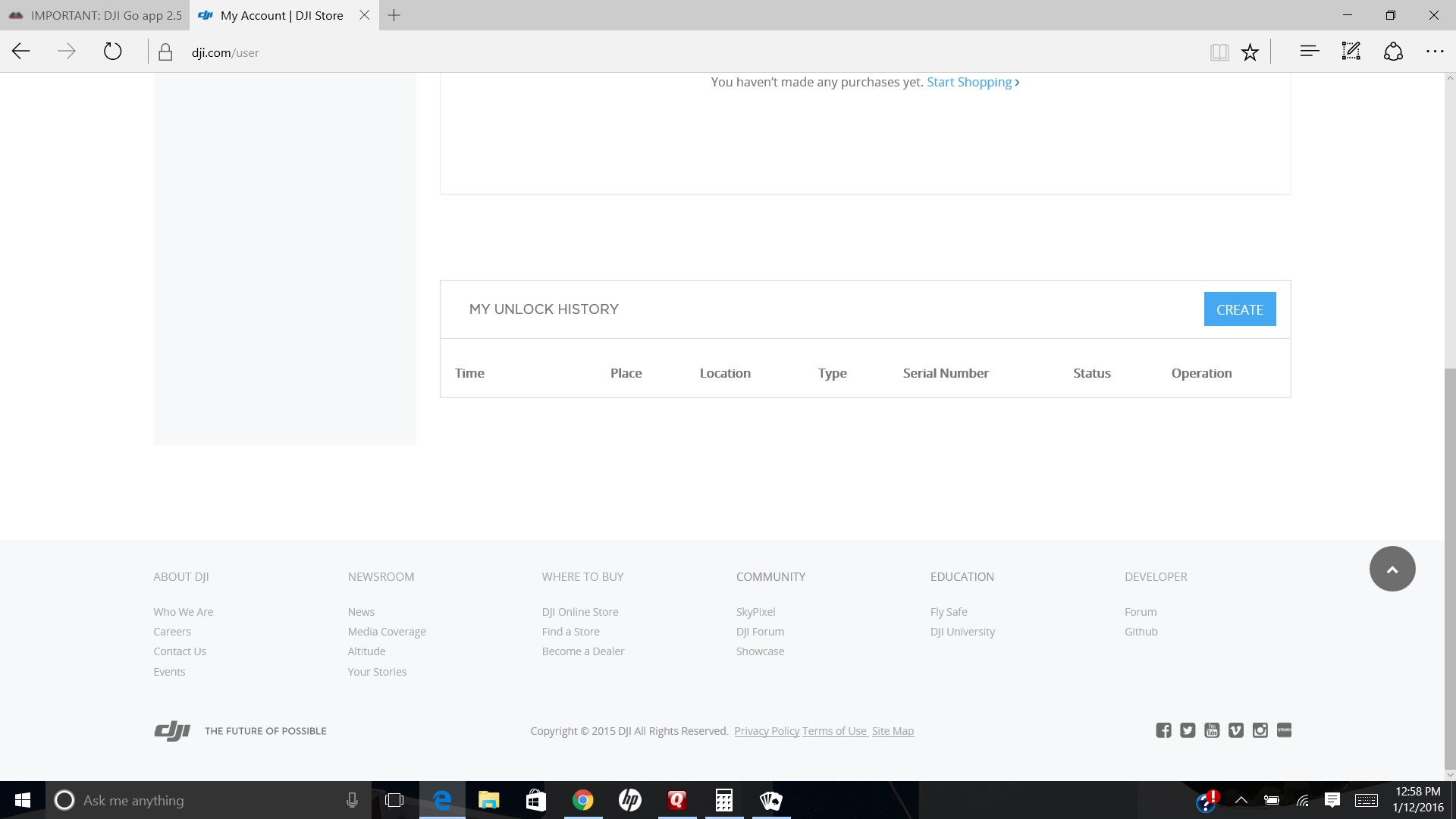The image size is (1456, 819).
Task: Open the Hub menu icon
Action: tap(1310, 52)
